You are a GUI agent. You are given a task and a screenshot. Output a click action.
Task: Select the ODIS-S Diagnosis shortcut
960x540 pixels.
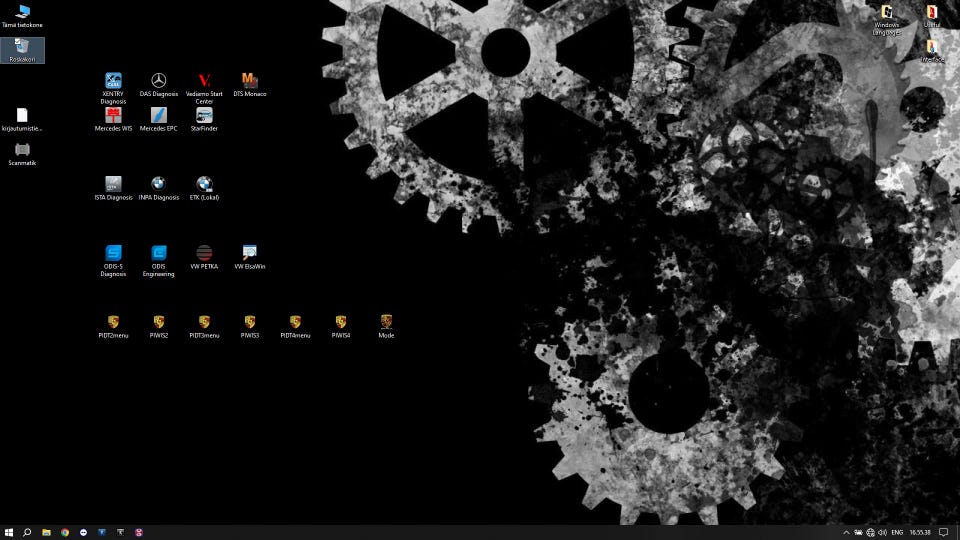[x=113, y=261]
